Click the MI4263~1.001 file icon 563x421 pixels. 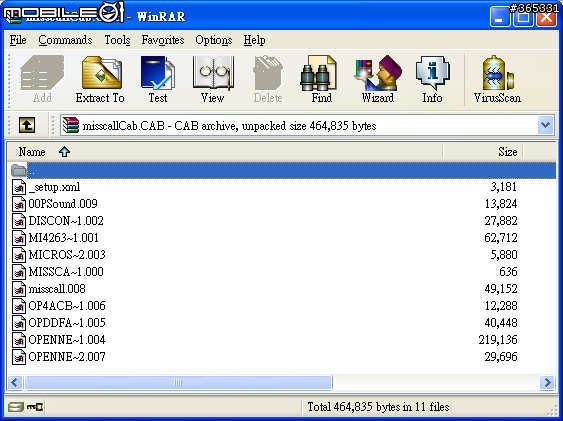19,238
